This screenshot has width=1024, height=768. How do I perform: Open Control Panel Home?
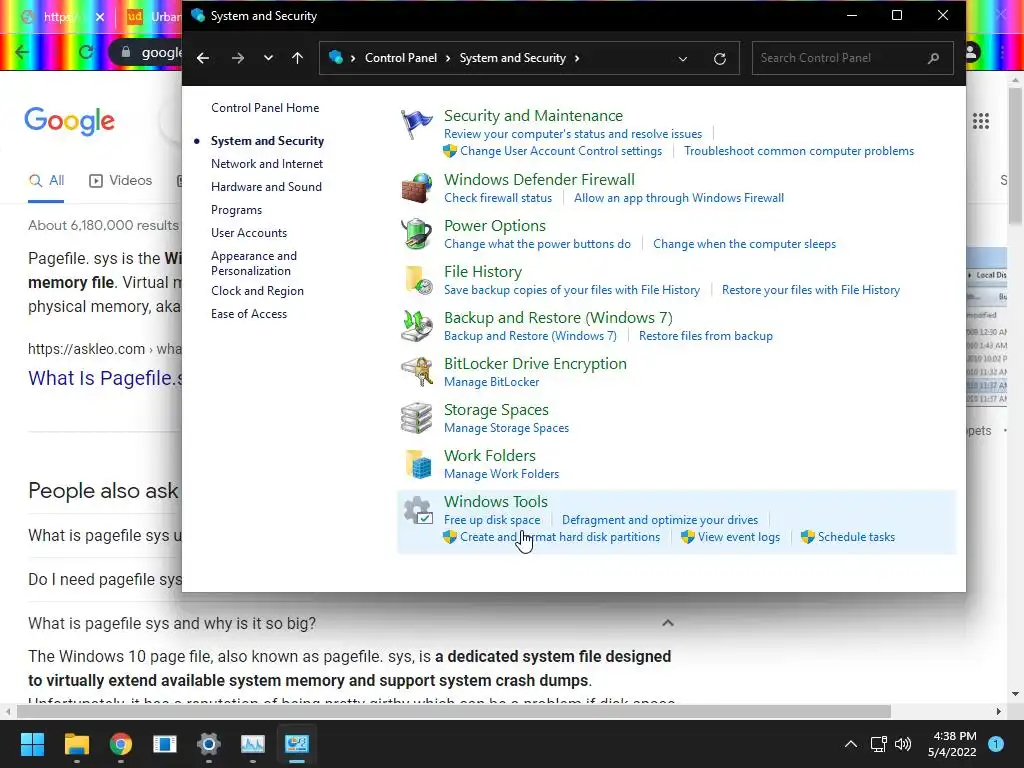click(x=265, y=108)
